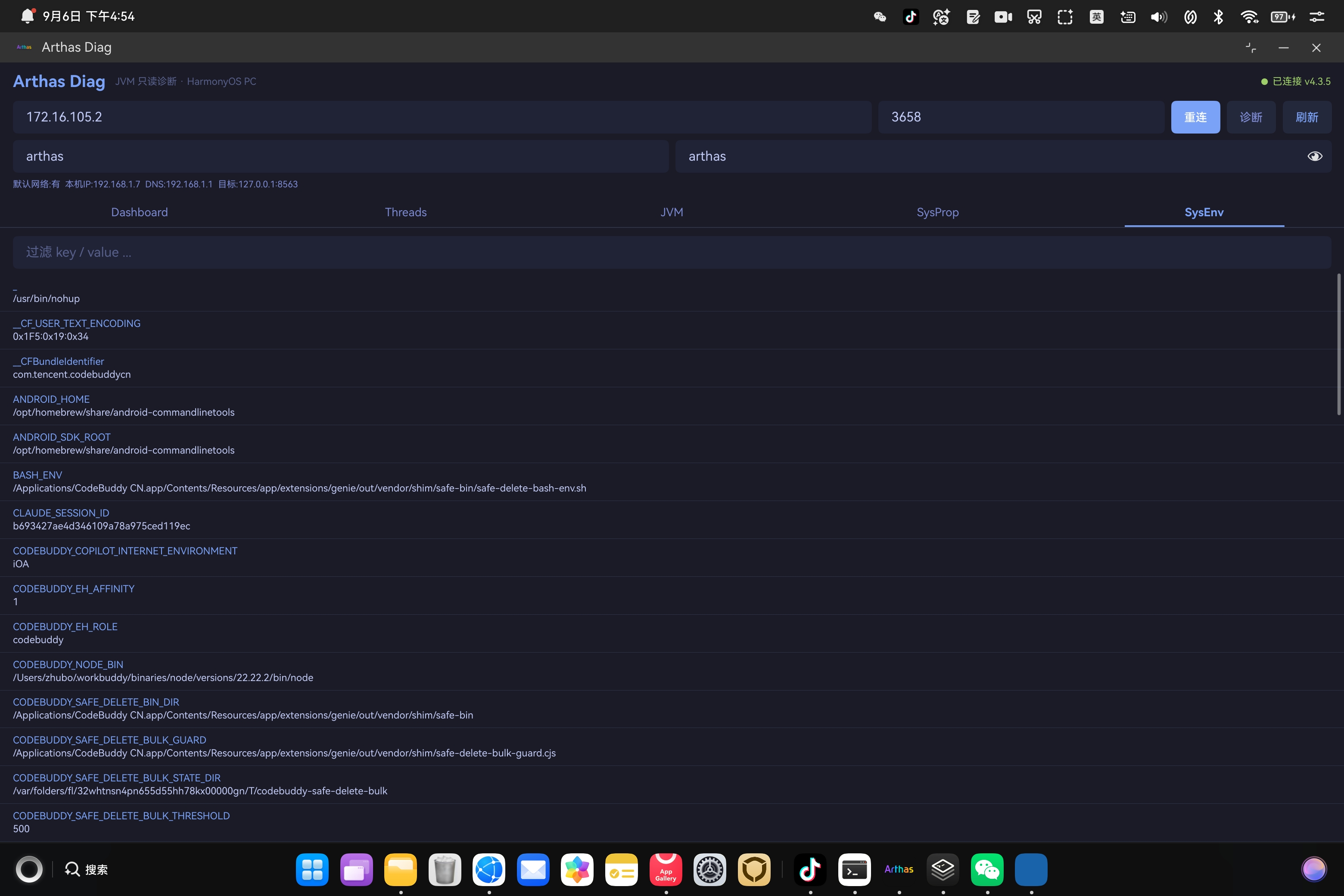The height and width of the screenshot is (896, 1344).
Task: Open the AI keyboard icon in the status bar
Action: click(x=1128, y=16)
